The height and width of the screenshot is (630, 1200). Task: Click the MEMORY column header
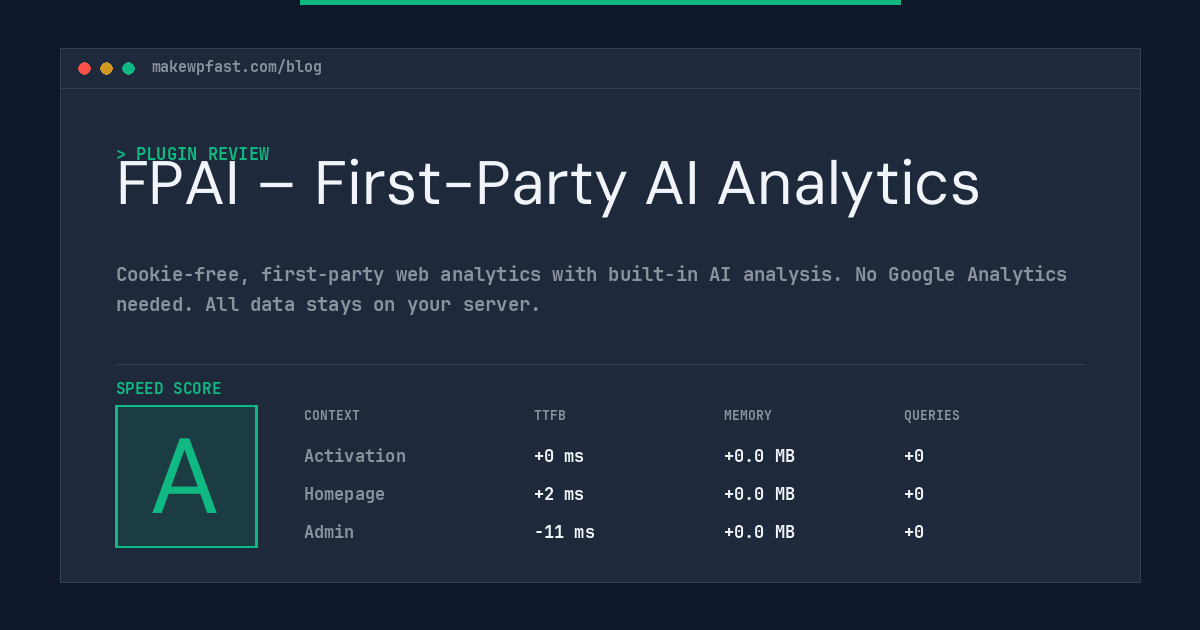[x=748, y=416]
